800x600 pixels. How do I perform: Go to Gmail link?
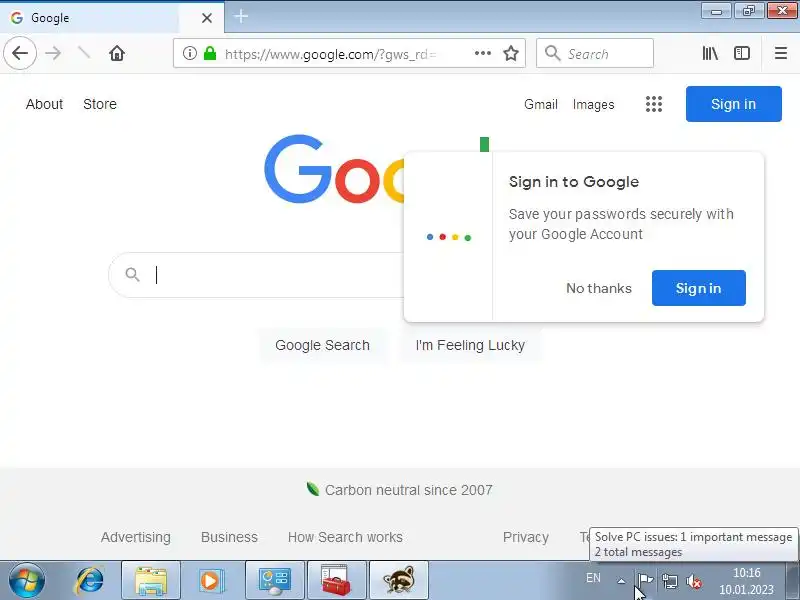tap(540, 105)
